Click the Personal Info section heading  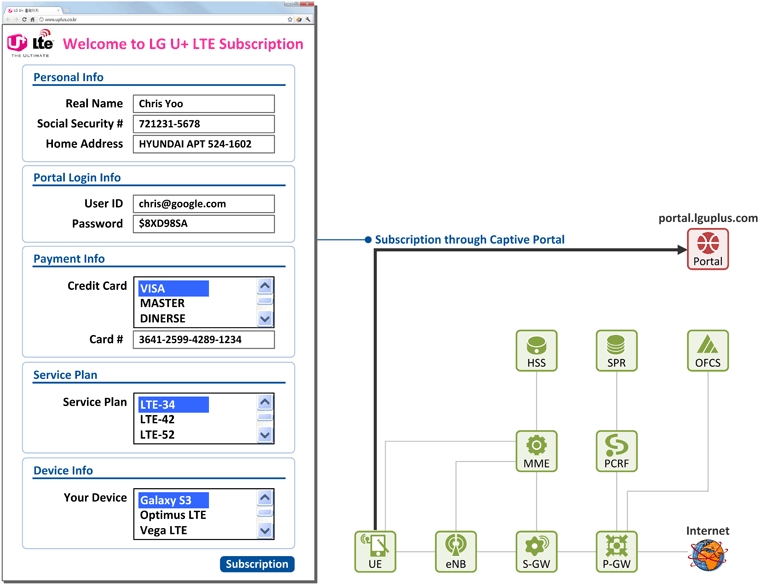68,78
